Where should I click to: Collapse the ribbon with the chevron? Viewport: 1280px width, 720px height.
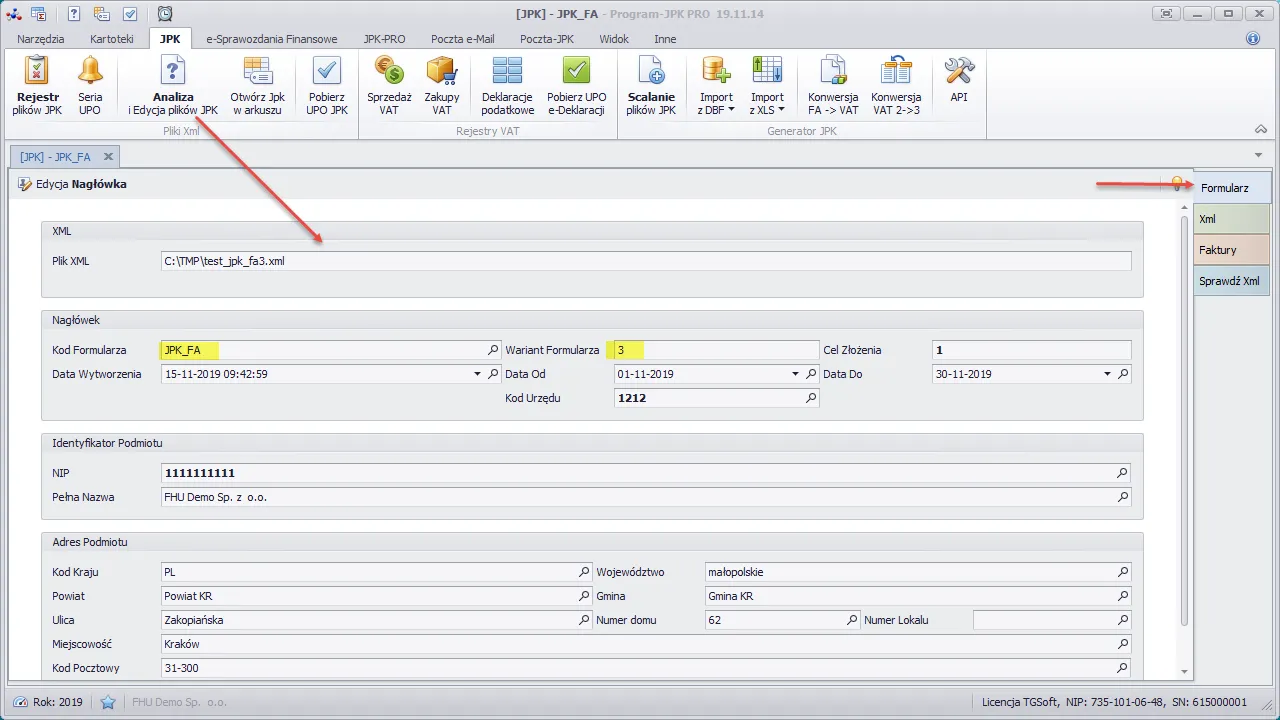[x=1261, y=128]
